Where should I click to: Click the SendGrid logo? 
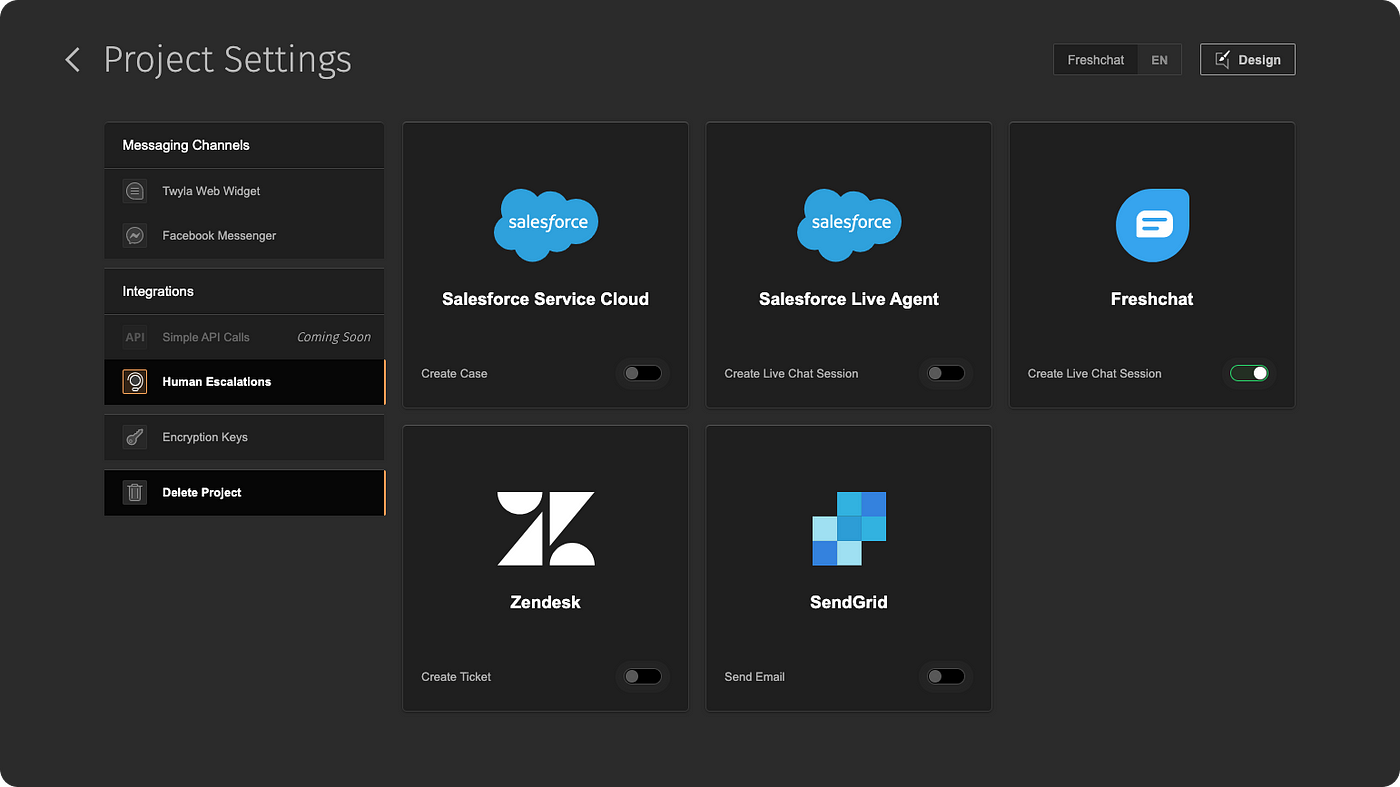click(x=849, y=528)
